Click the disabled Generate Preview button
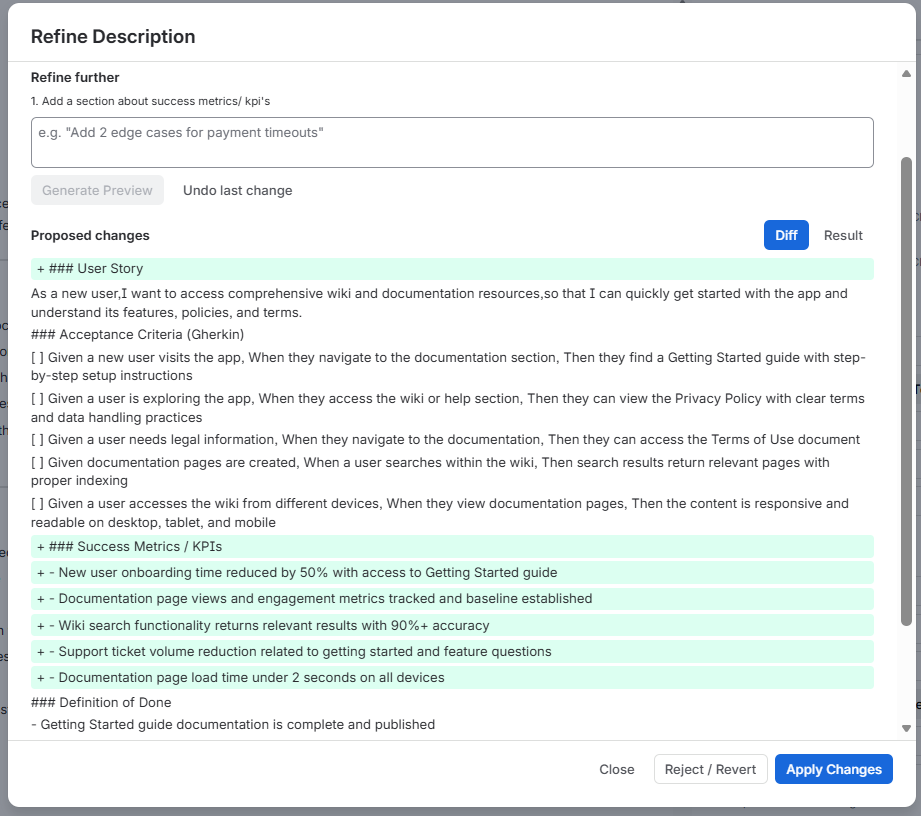921x816 pixels. point(97,190)
